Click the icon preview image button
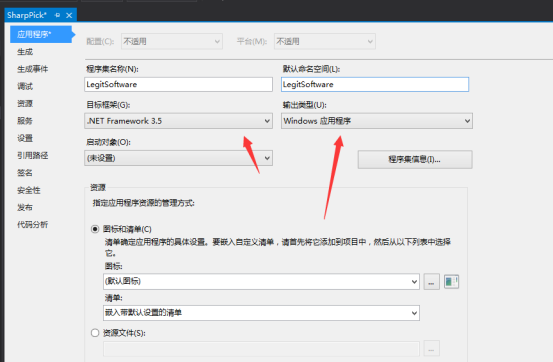 point(451,282)
